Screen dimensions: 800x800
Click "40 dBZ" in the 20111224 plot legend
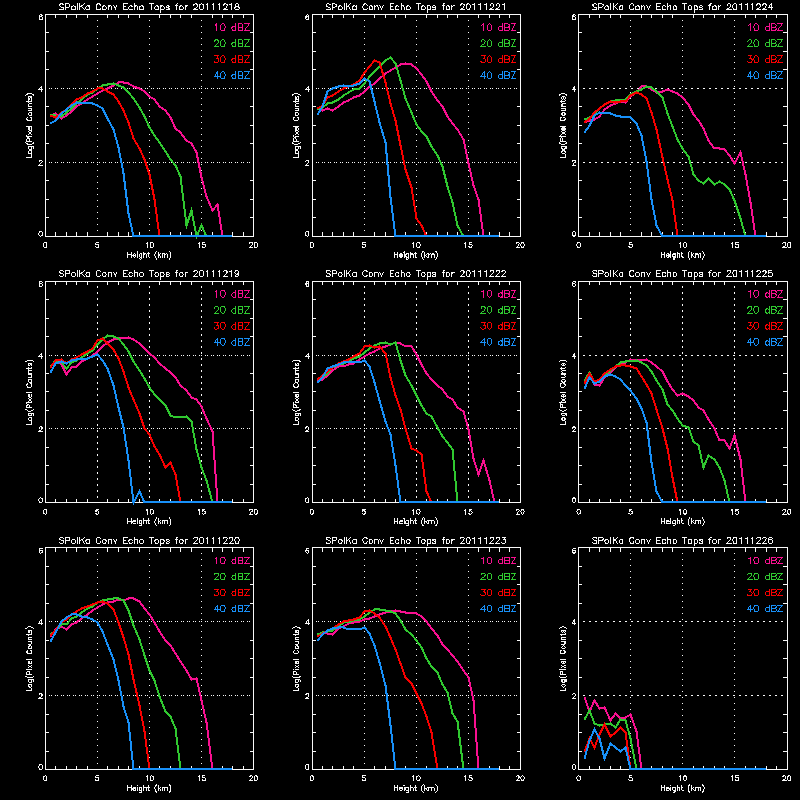point(765,76)
